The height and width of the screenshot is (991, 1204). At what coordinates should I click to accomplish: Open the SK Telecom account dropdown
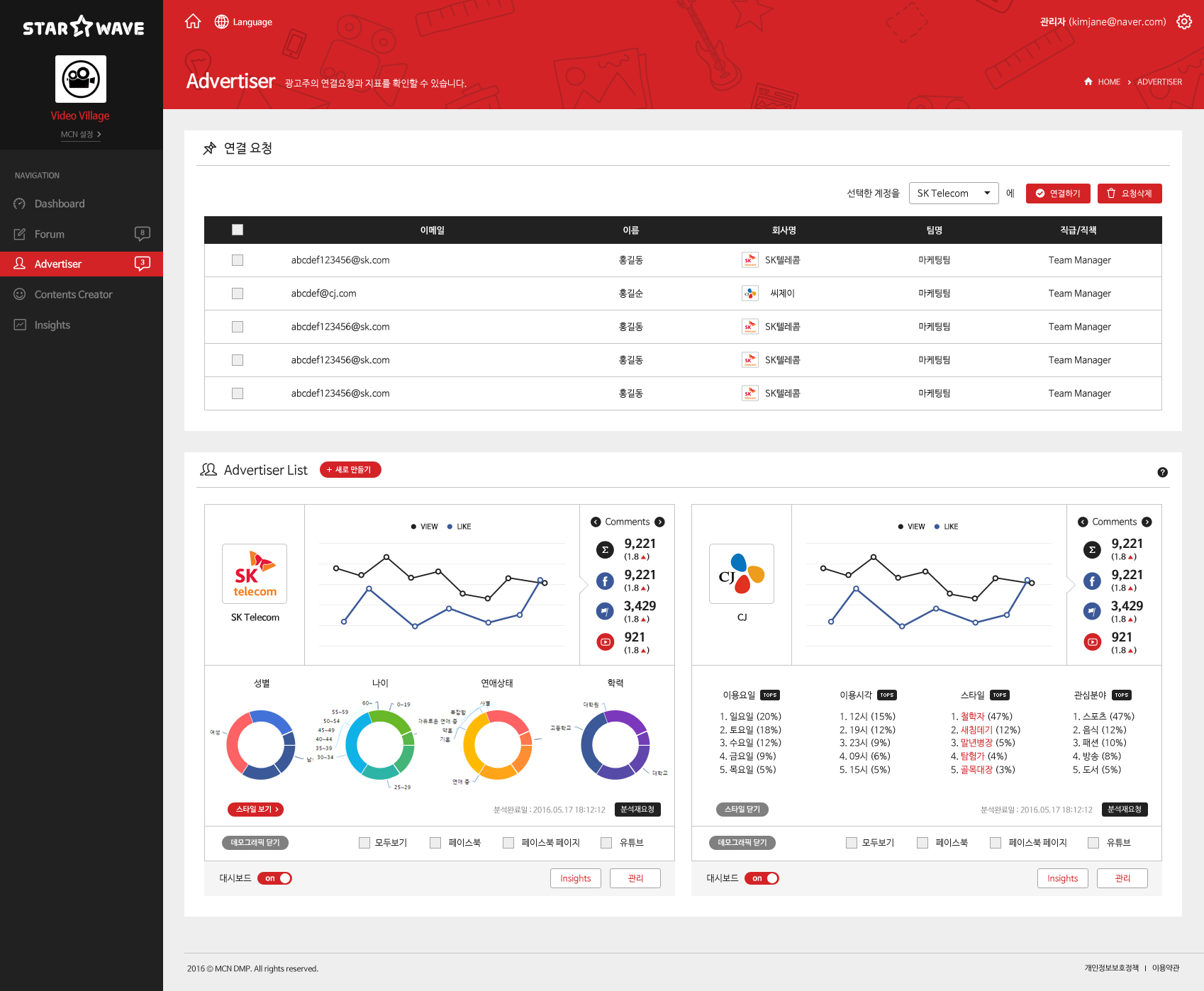pos(953,194)
